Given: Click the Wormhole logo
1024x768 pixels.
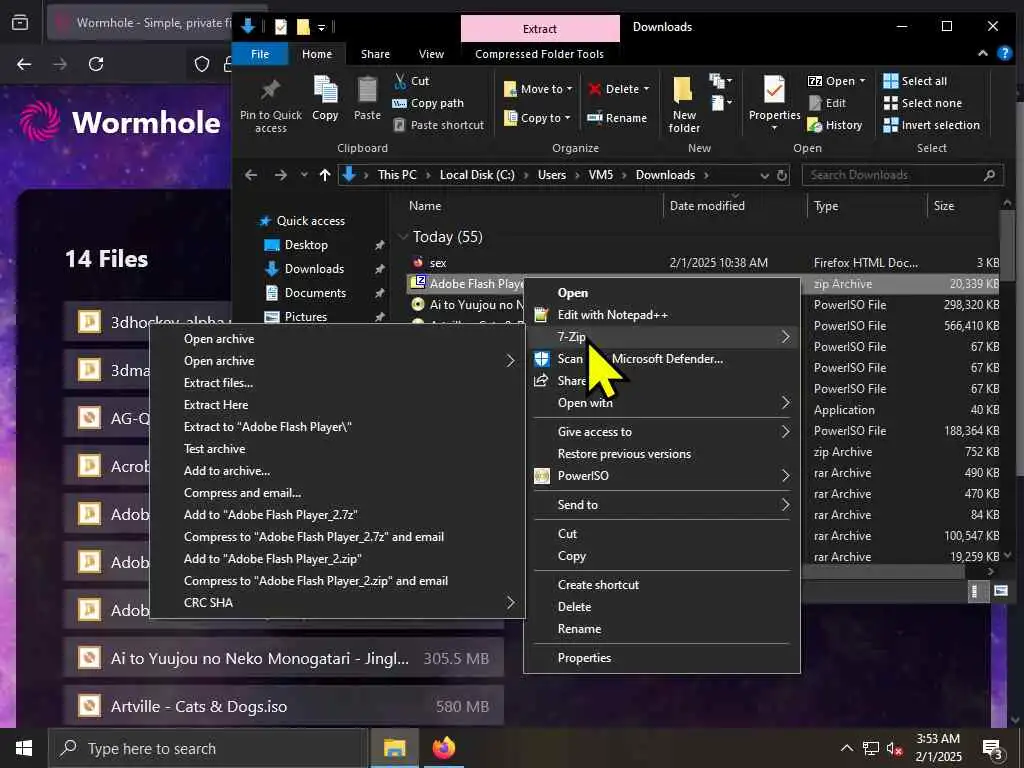Looking at the screenshot, I should point(120,122).
